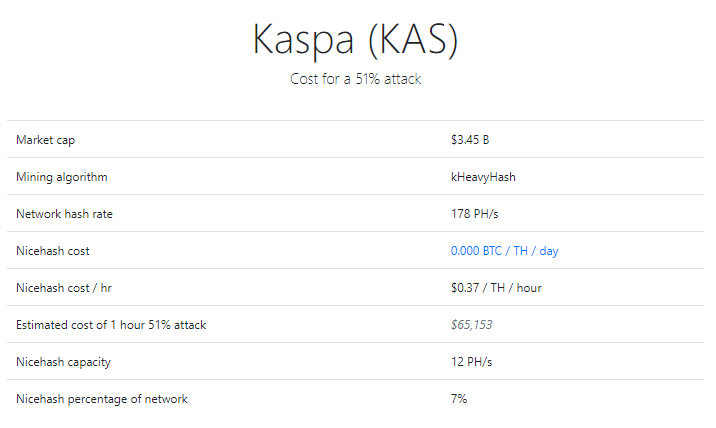Click the $0.37 / TH / hour value
The width and height of the screenshot is (716, 428).
point(496,288)
